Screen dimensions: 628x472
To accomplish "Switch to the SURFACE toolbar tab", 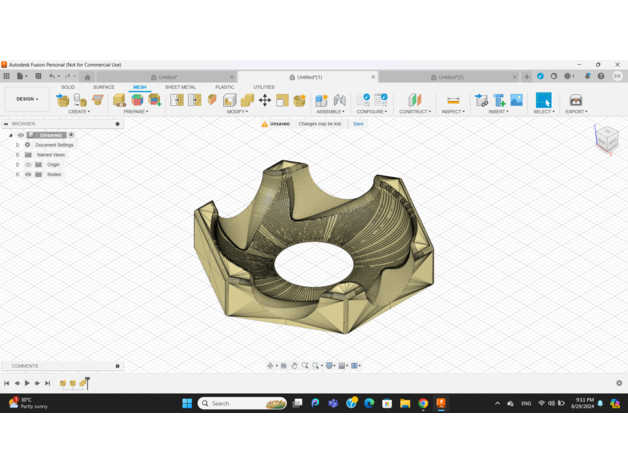I will 104,87.
